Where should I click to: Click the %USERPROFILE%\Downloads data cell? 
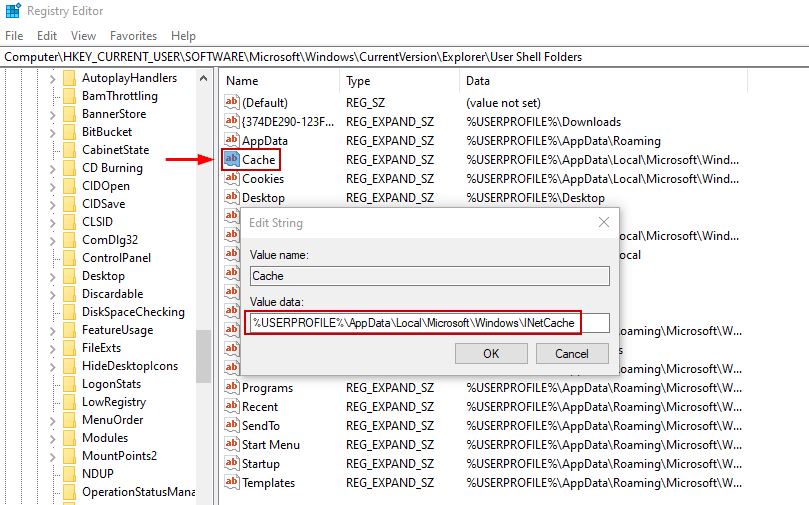click(543, 122)
